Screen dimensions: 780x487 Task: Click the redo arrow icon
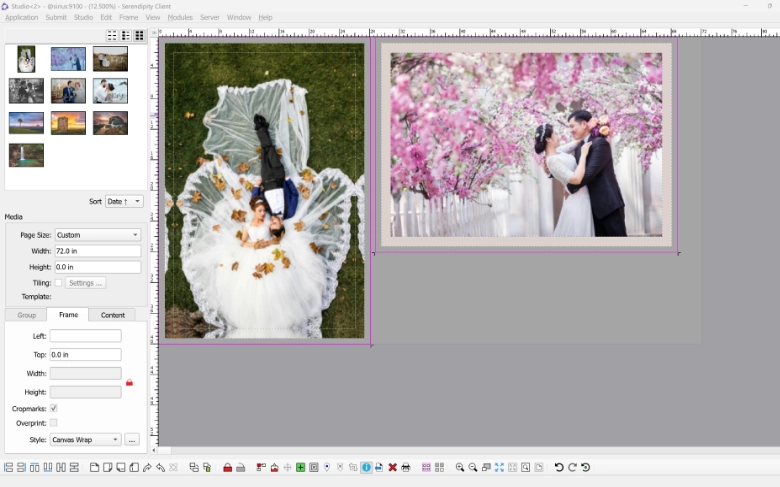[572, 468]
